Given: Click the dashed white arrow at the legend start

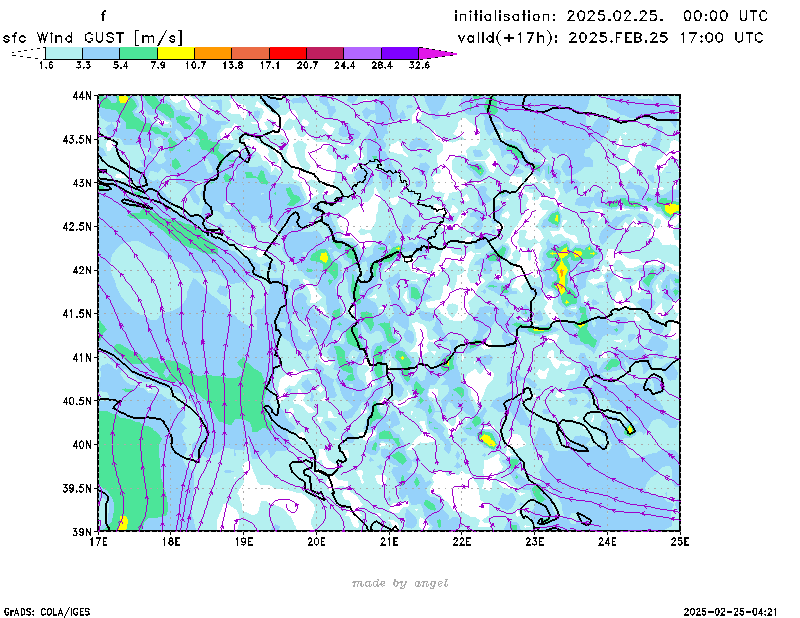Looking at the screenshot, I should pyautogui.click(x=26, y=52).
